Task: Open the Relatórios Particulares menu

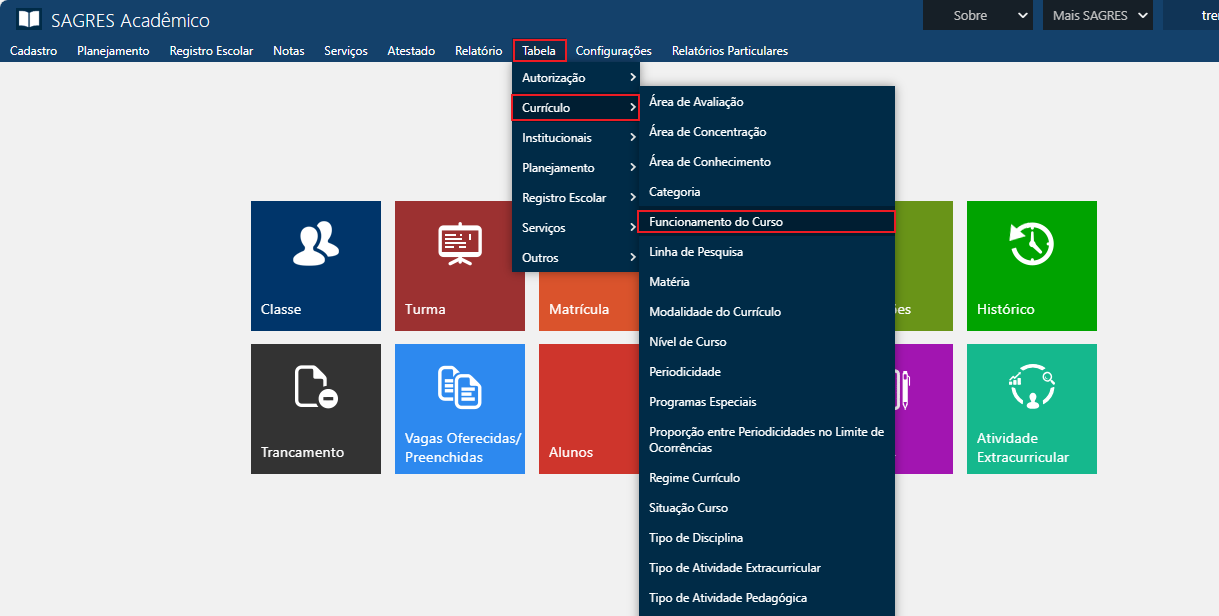Action: point(729,51)
